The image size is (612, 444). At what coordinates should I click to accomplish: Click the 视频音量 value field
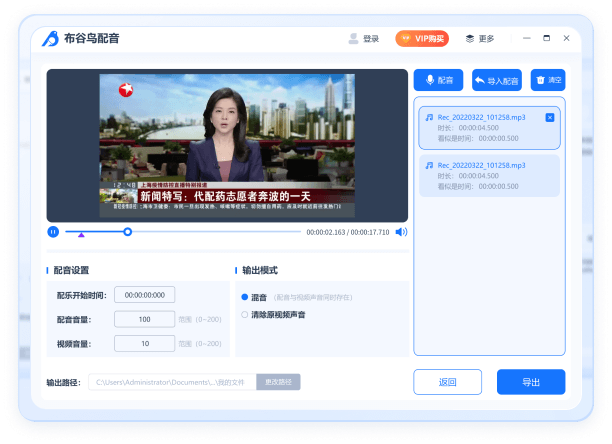[x=145, y=343]
